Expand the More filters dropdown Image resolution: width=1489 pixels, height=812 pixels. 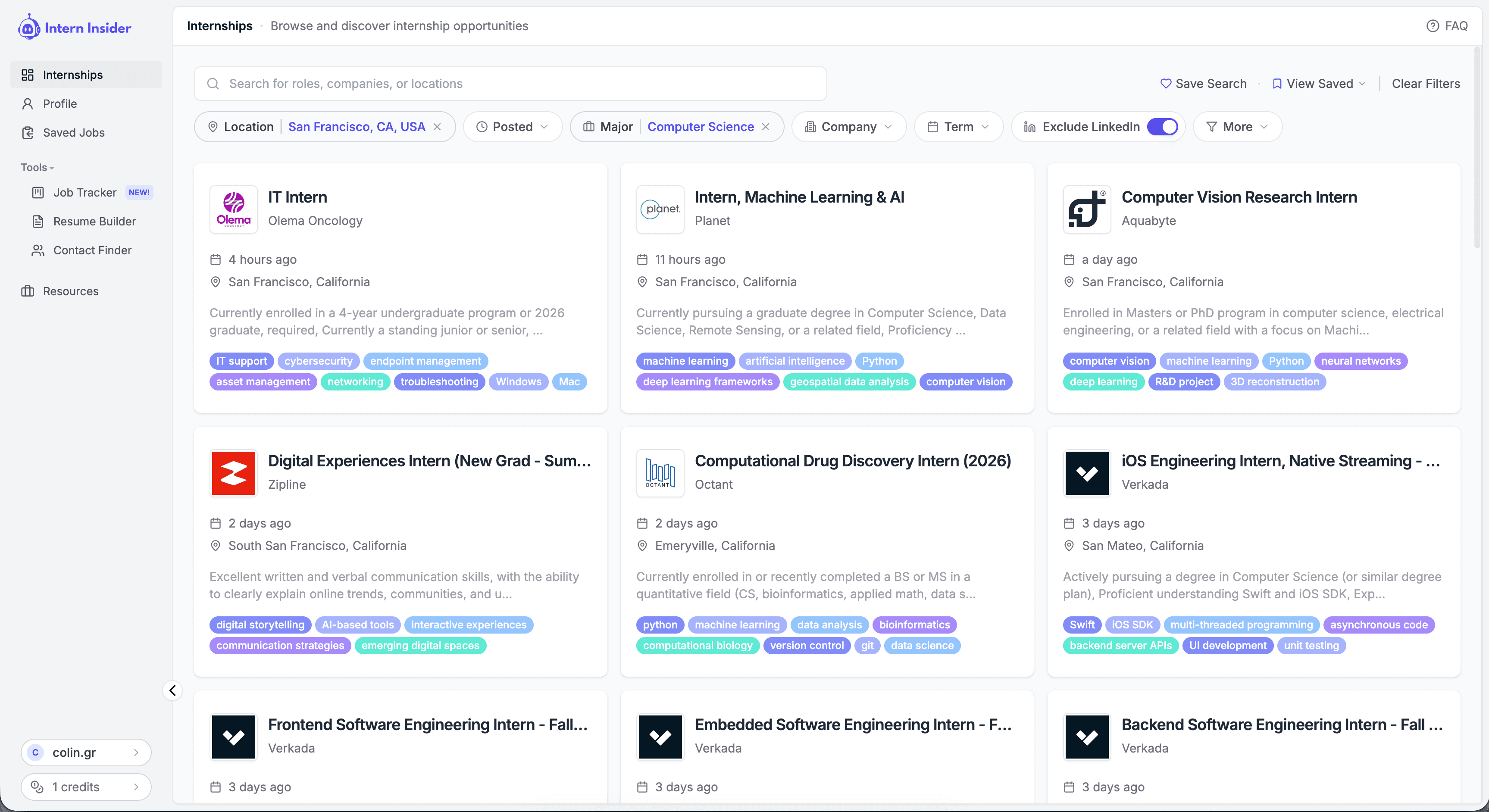[x=1237, y=127]
